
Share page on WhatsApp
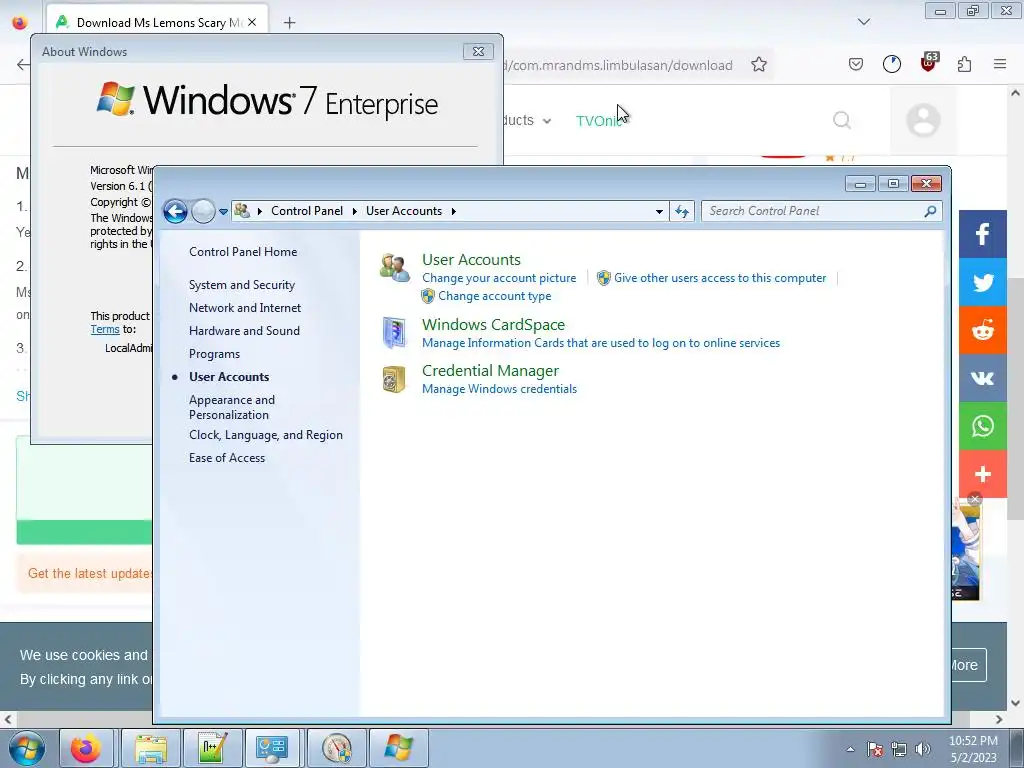(x=983, y=426)
